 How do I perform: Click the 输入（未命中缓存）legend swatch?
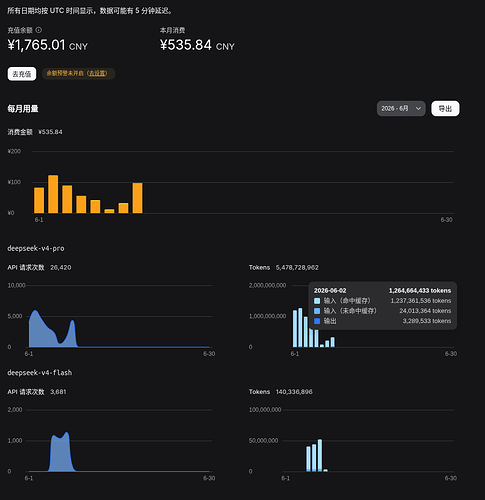tap(317, 311)
